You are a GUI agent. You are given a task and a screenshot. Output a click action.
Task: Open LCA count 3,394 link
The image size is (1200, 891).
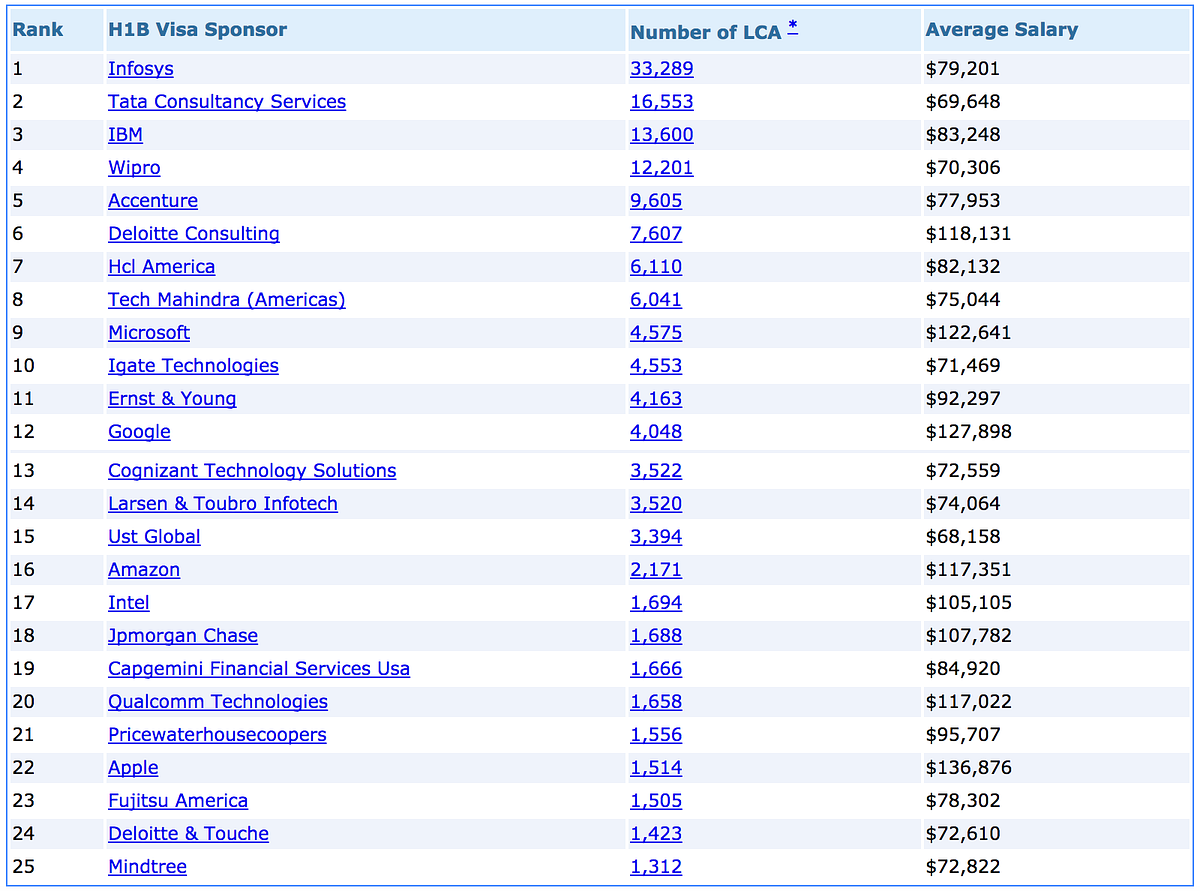click(x=656, y=537)
